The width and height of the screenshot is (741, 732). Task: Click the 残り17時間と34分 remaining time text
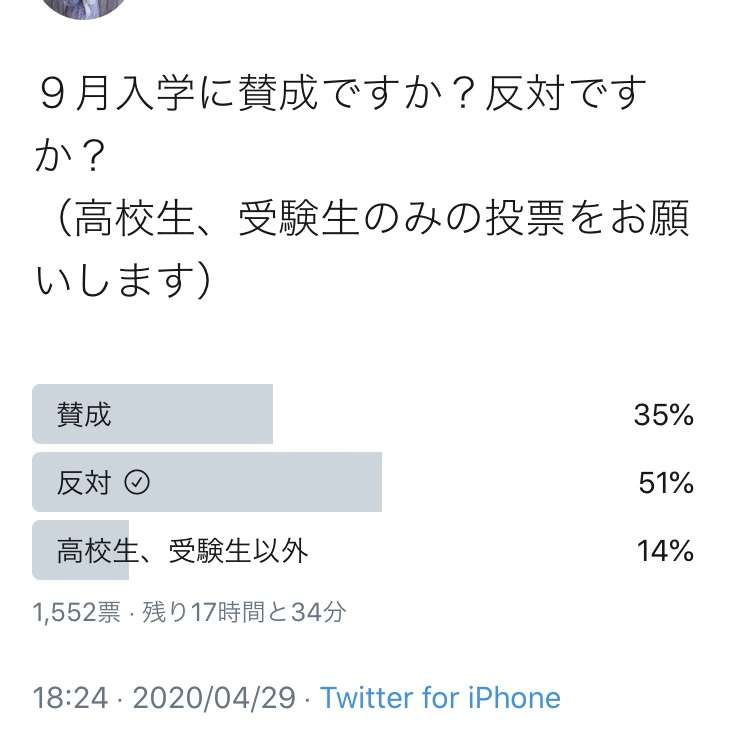click(x=244, y=612)
